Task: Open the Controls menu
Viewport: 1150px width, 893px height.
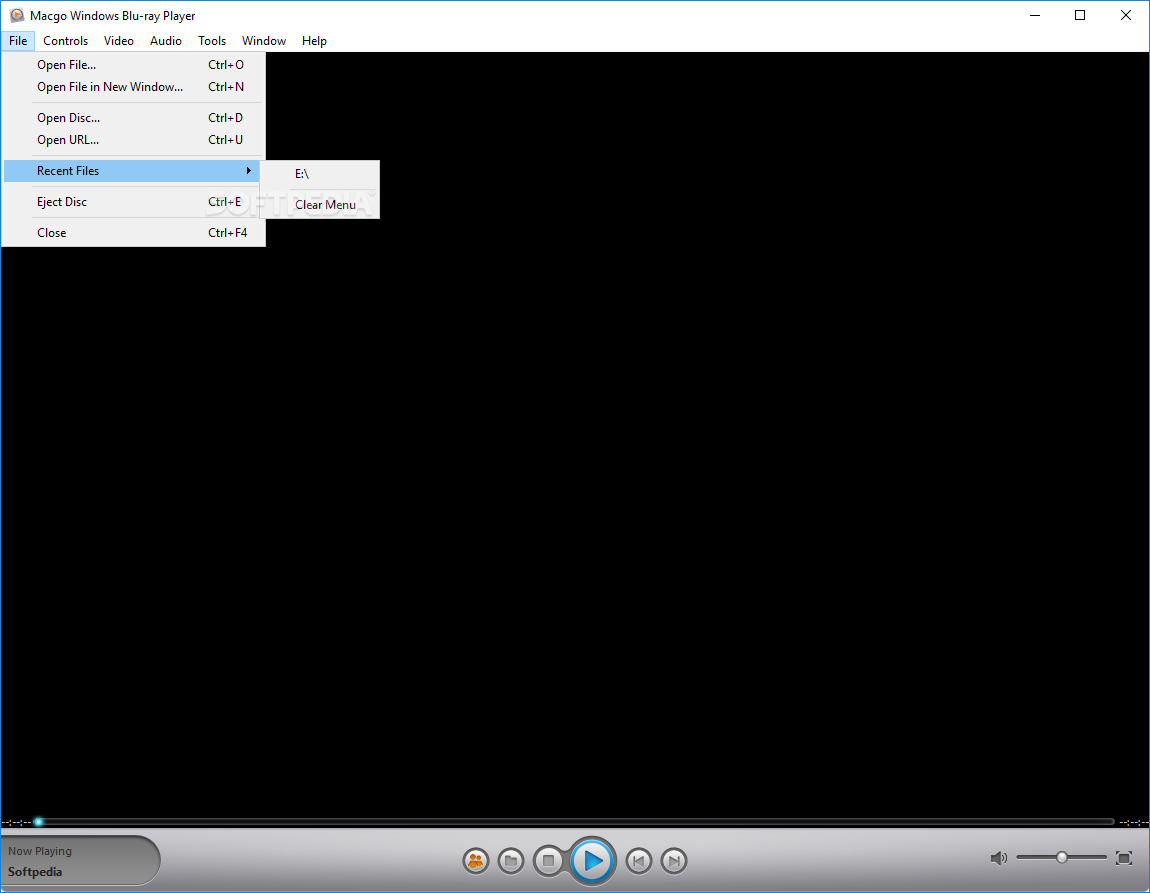Action: coord(65,41)
